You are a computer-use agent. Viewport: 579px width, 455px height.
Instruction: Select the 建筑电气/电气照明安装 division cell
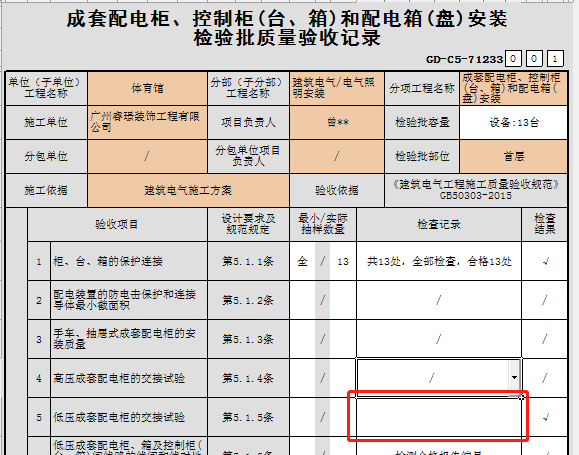coord(337,88)
